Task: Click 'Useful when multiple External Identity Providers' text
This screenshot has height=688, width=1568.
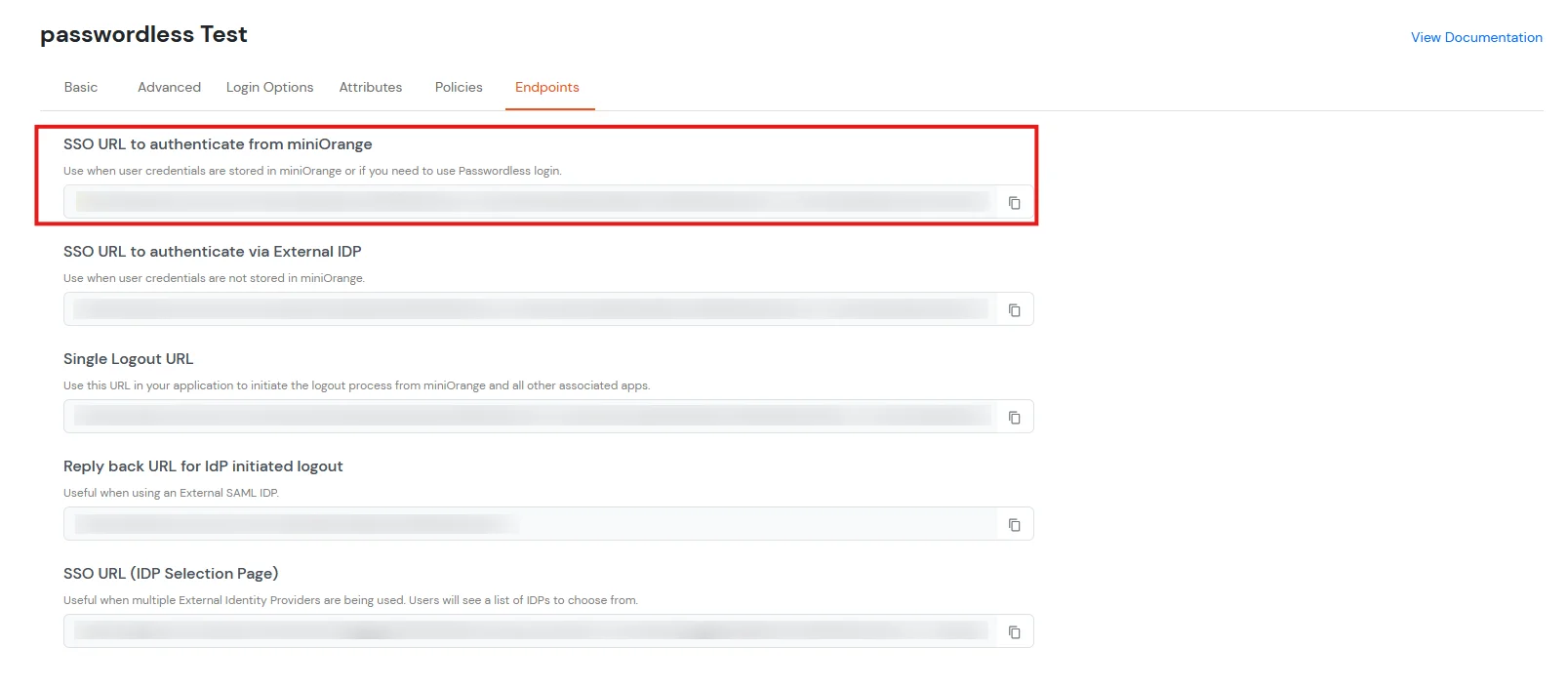Action: (x=350, y=600)
